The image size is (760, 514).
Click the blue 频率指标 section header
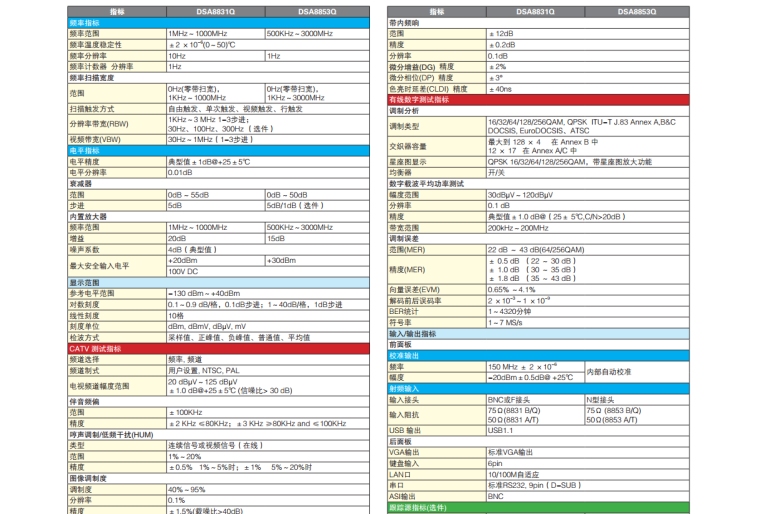click(x=85, y=22)
